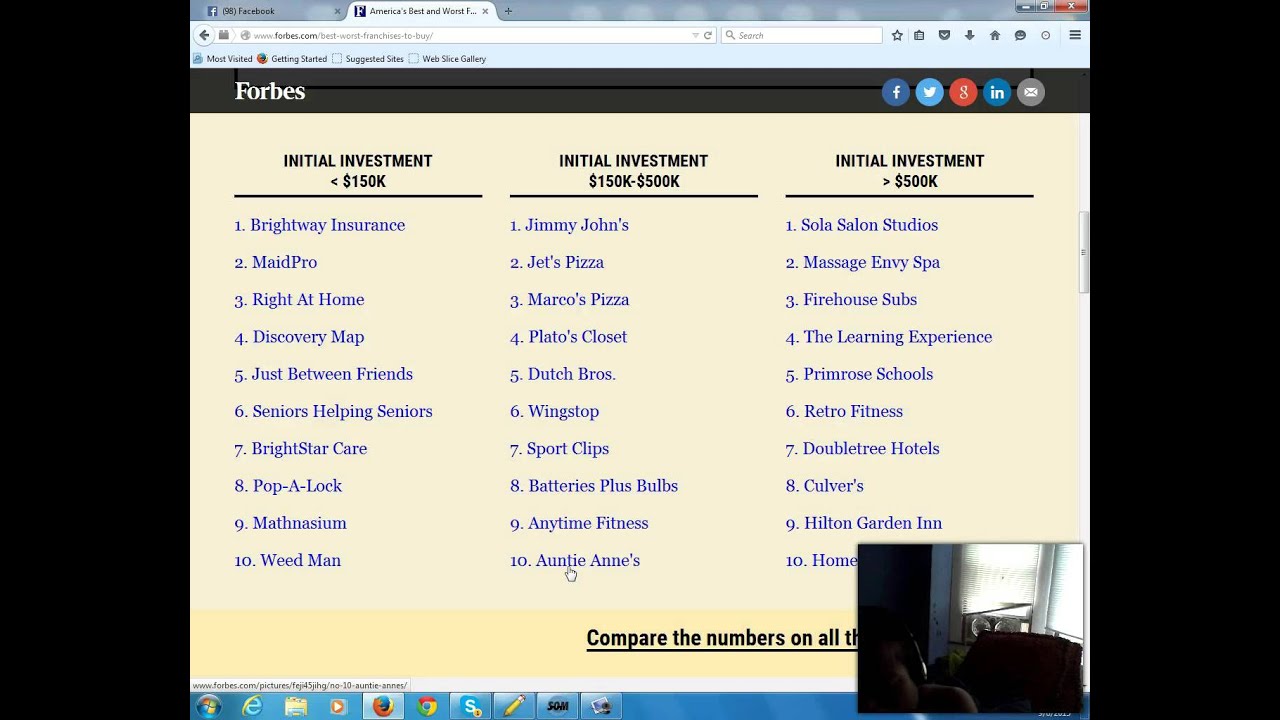Open the webcam recorder app in taskbar
1280x720 pixels.
coord(601,706)
